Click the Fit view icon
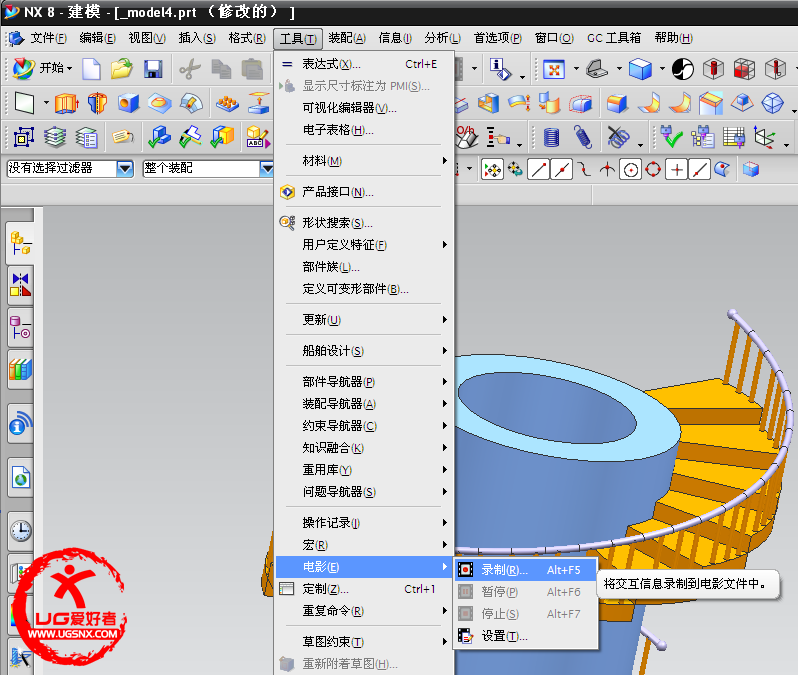 pyautogui.click(x=554, y=69)
